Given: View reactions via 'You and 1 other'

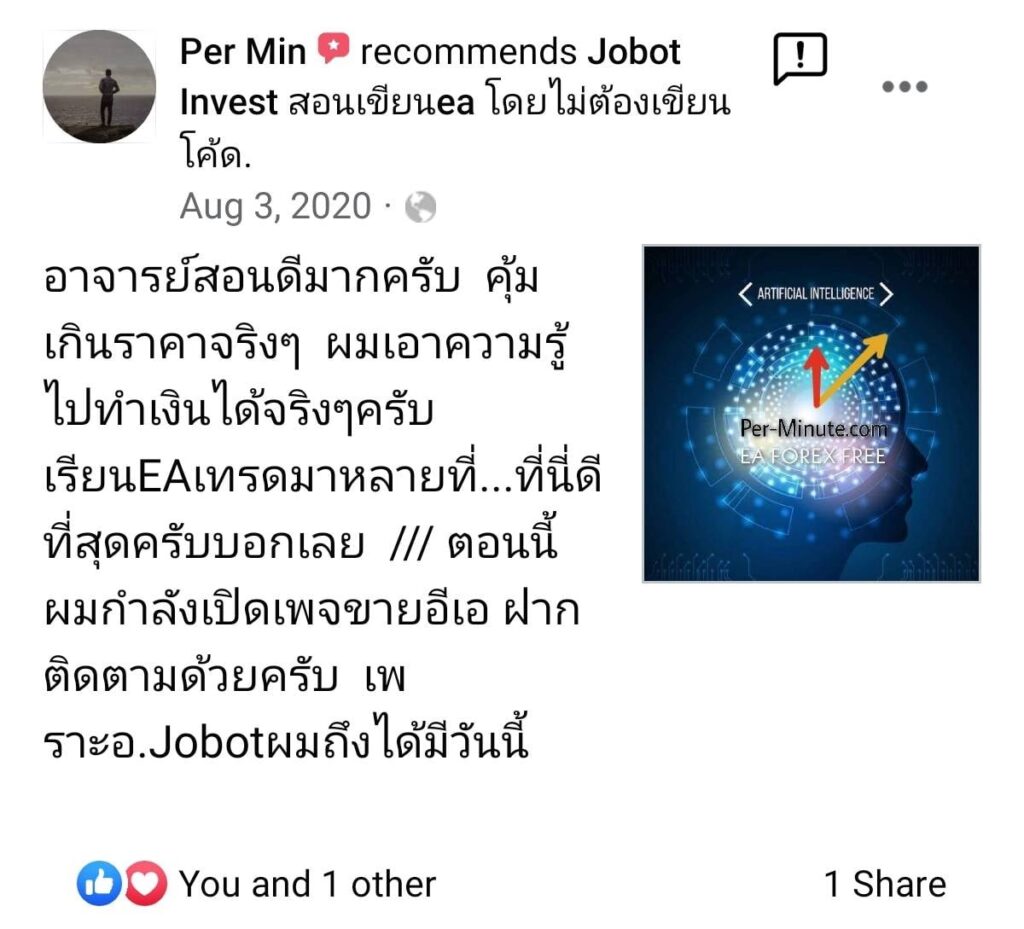Looking at the screenshot, I should tap(308, 885).
